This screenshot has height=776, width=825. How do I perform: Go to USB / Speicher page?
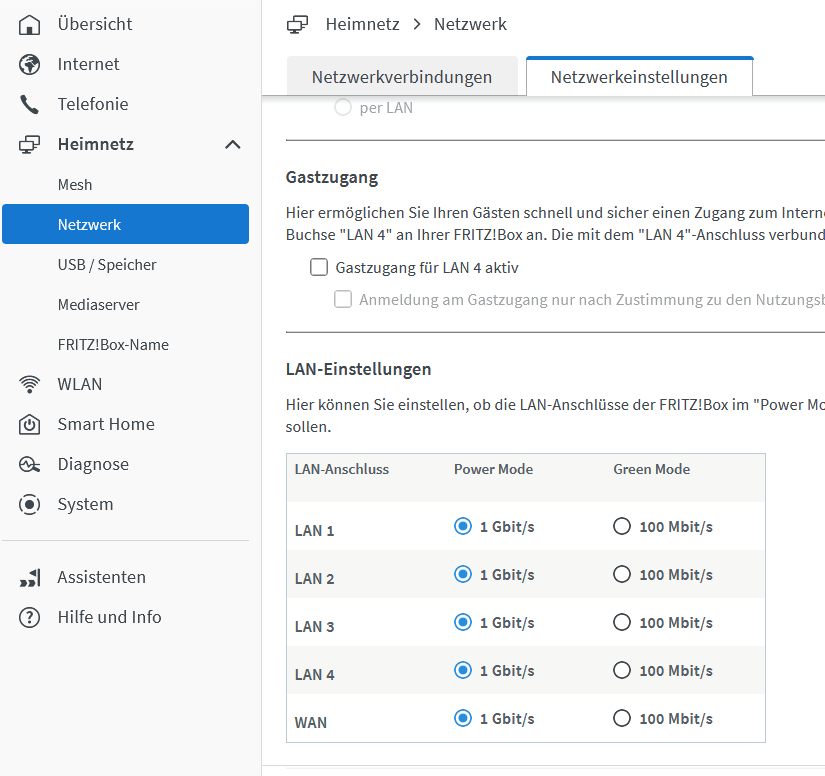107,265
